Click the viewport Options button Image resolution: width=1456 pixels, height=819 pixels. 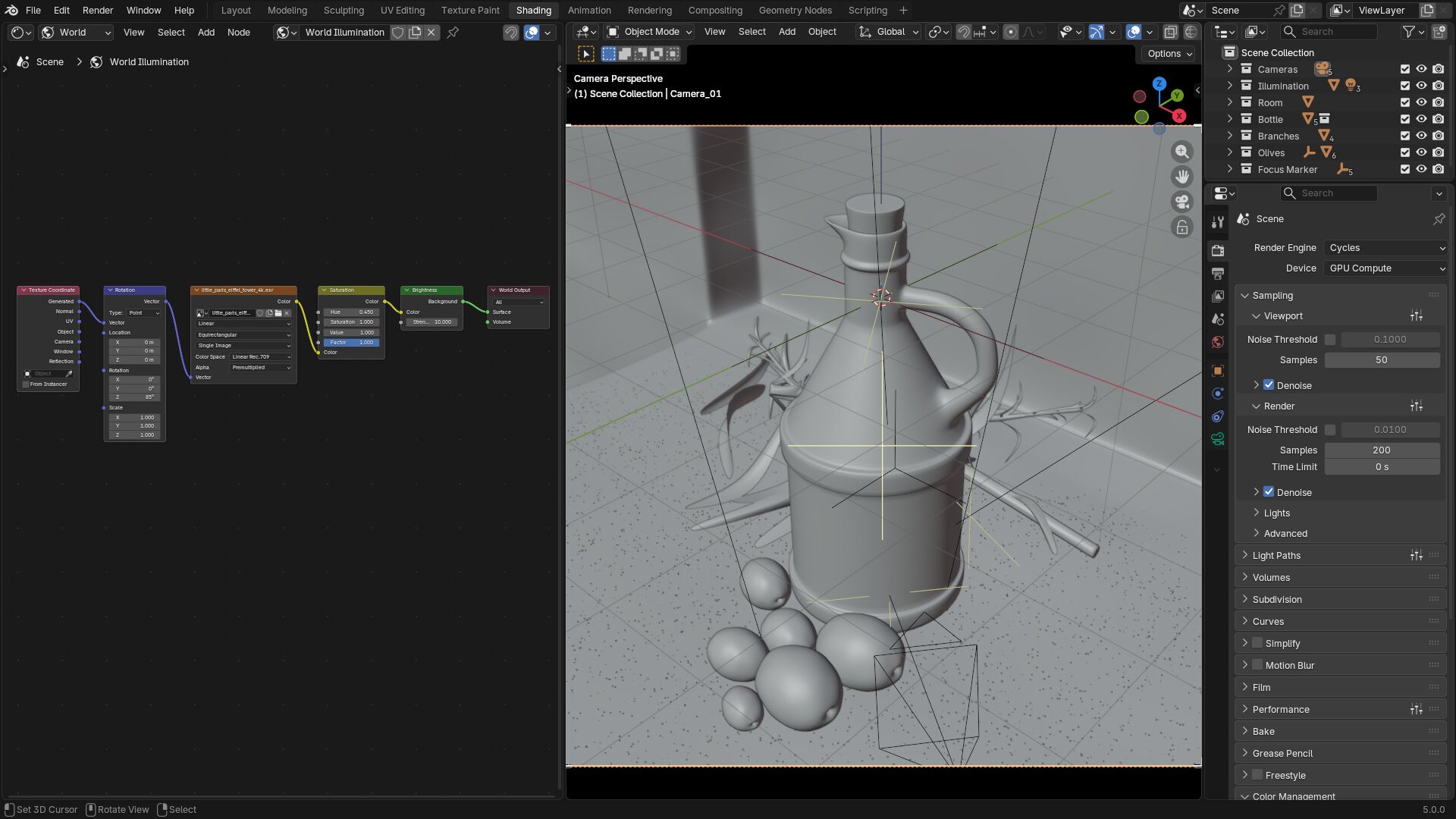coord(1169,54)
